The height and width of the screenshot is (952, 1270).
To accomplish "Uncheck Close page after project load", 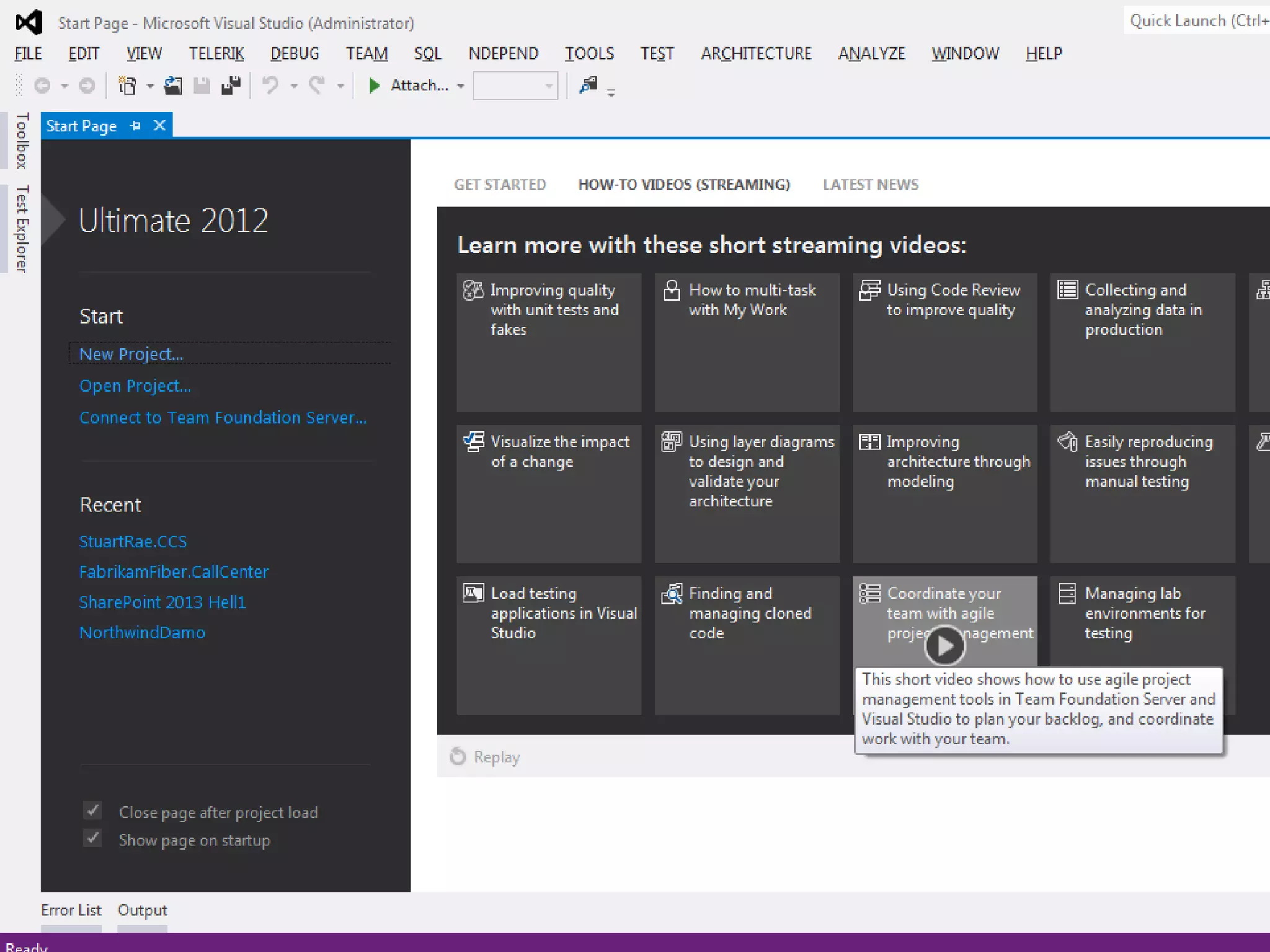I will [93, 811].
